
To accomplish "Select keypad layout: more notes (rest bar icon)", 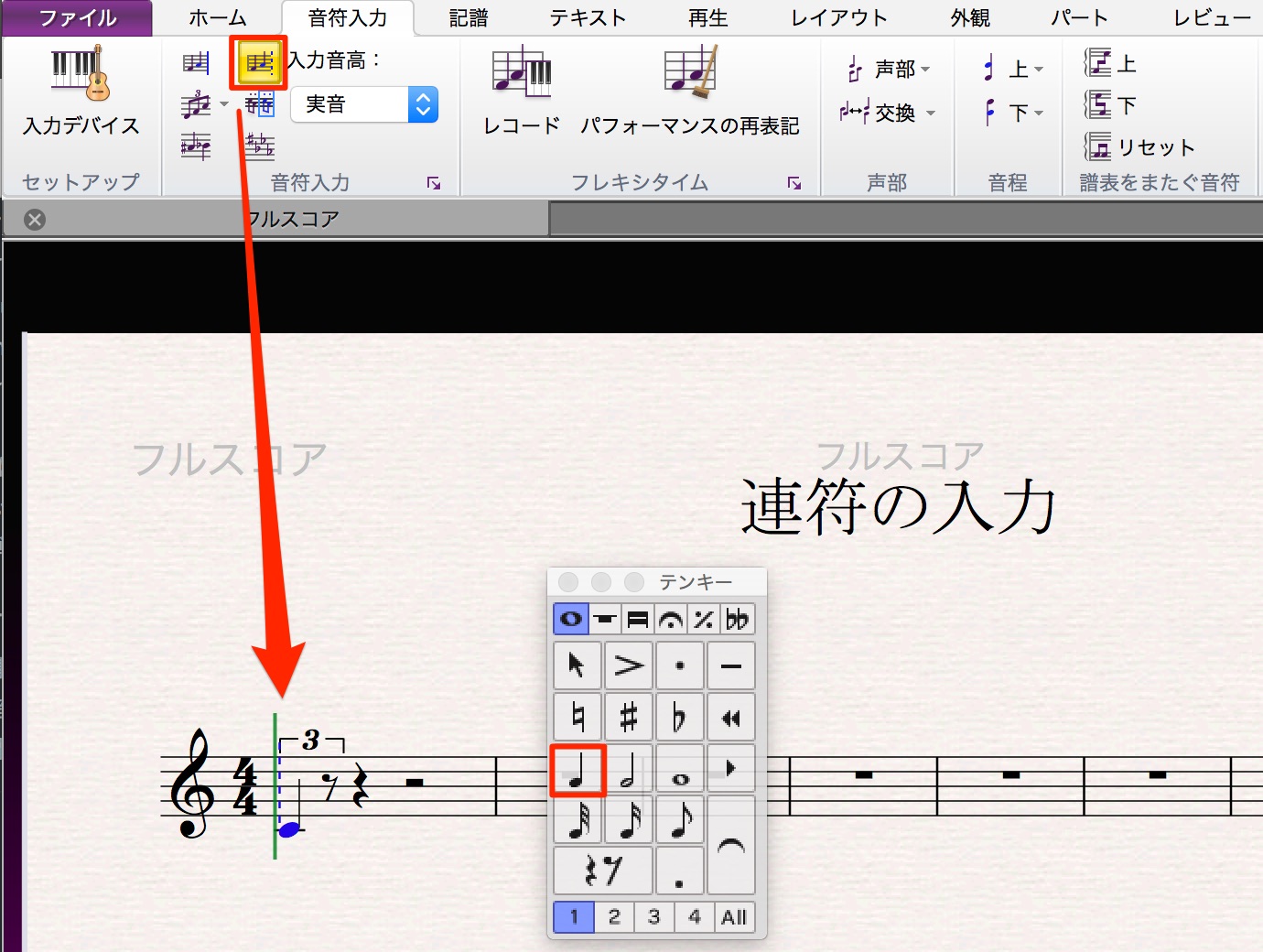I will (x=604, y=620).
